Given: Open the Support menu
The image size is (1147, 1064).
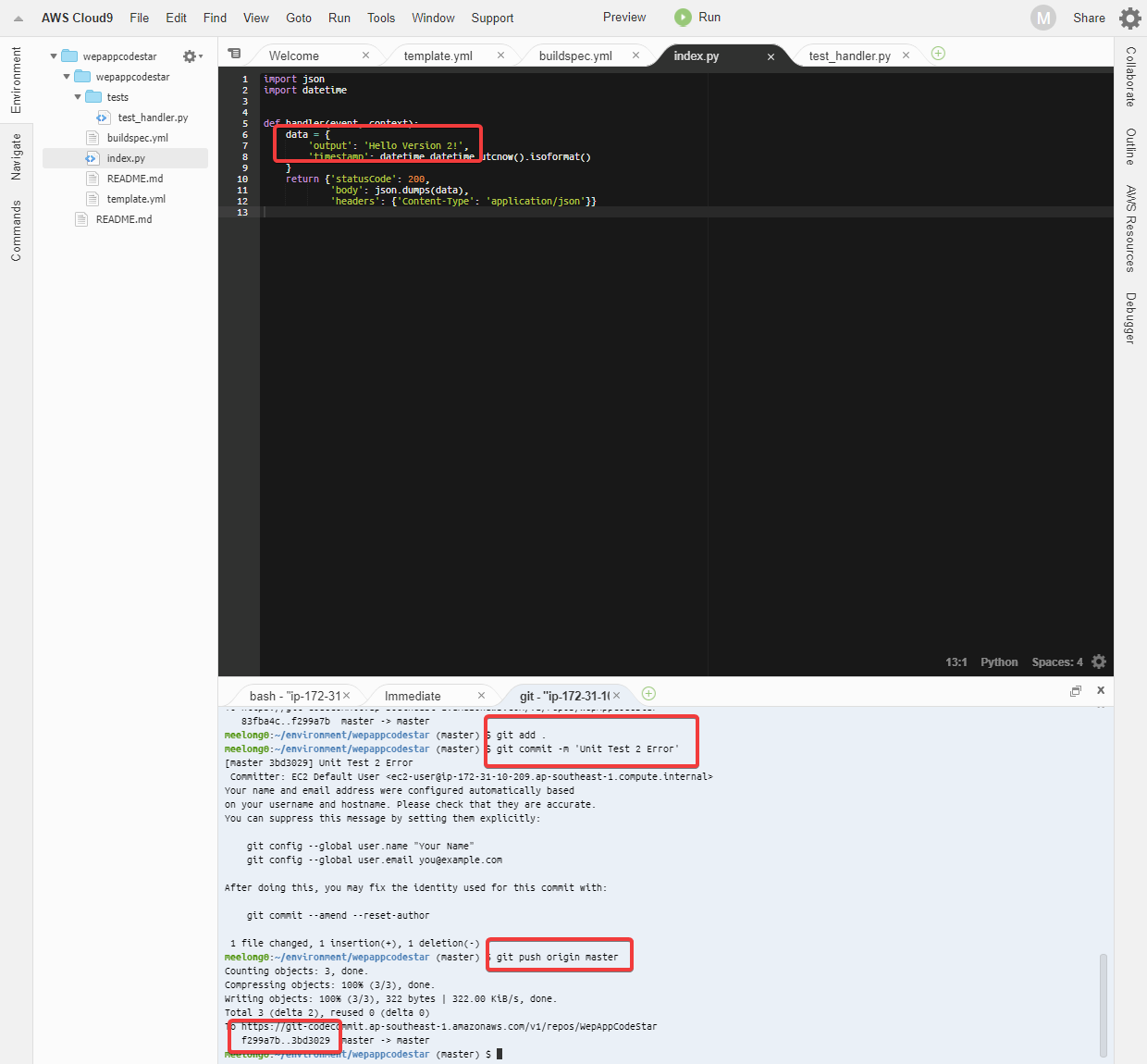Looking at the screenshot, I should (492, 18).
